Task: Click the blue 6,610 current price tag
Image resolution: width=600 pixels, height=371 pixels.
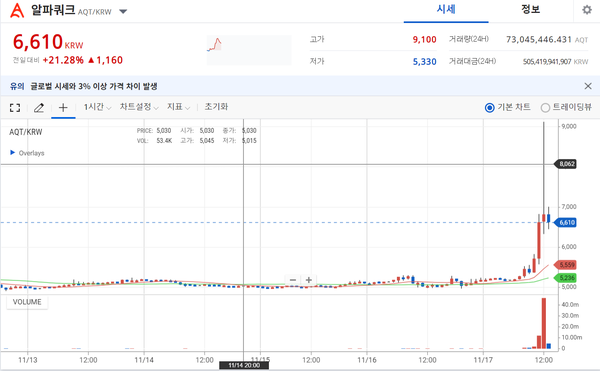Action: (566, 223)
